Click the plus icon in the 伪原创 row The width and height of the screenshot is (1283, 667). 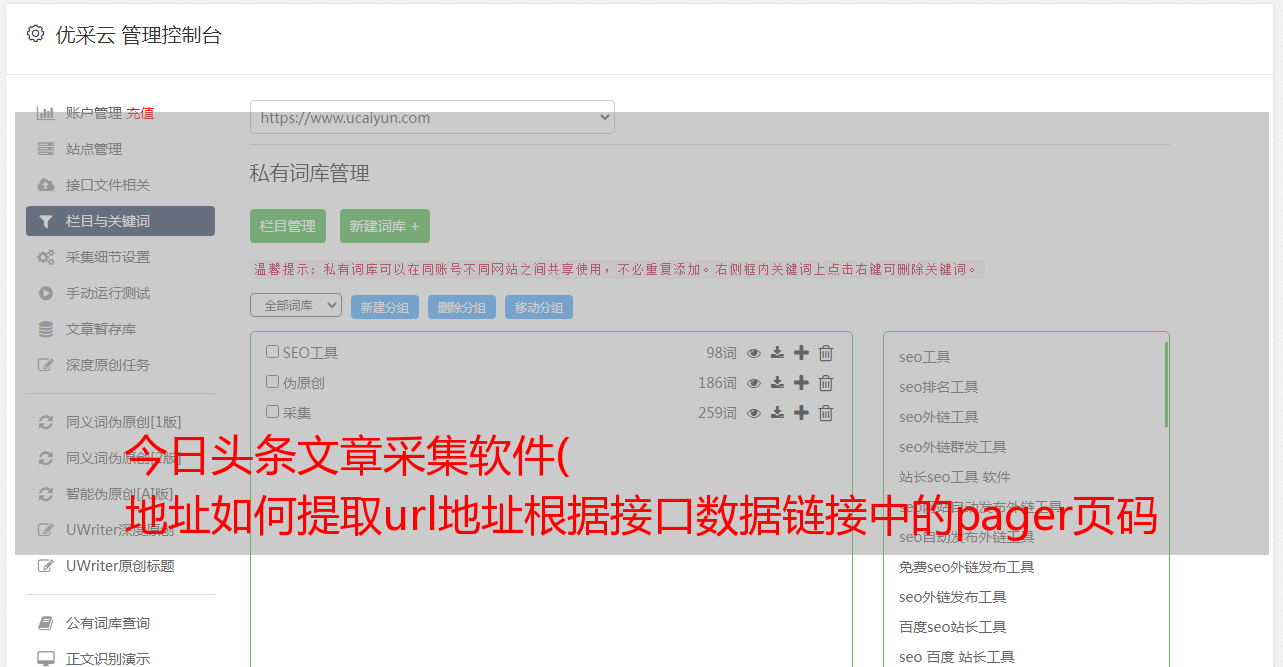tap(801, 383)
